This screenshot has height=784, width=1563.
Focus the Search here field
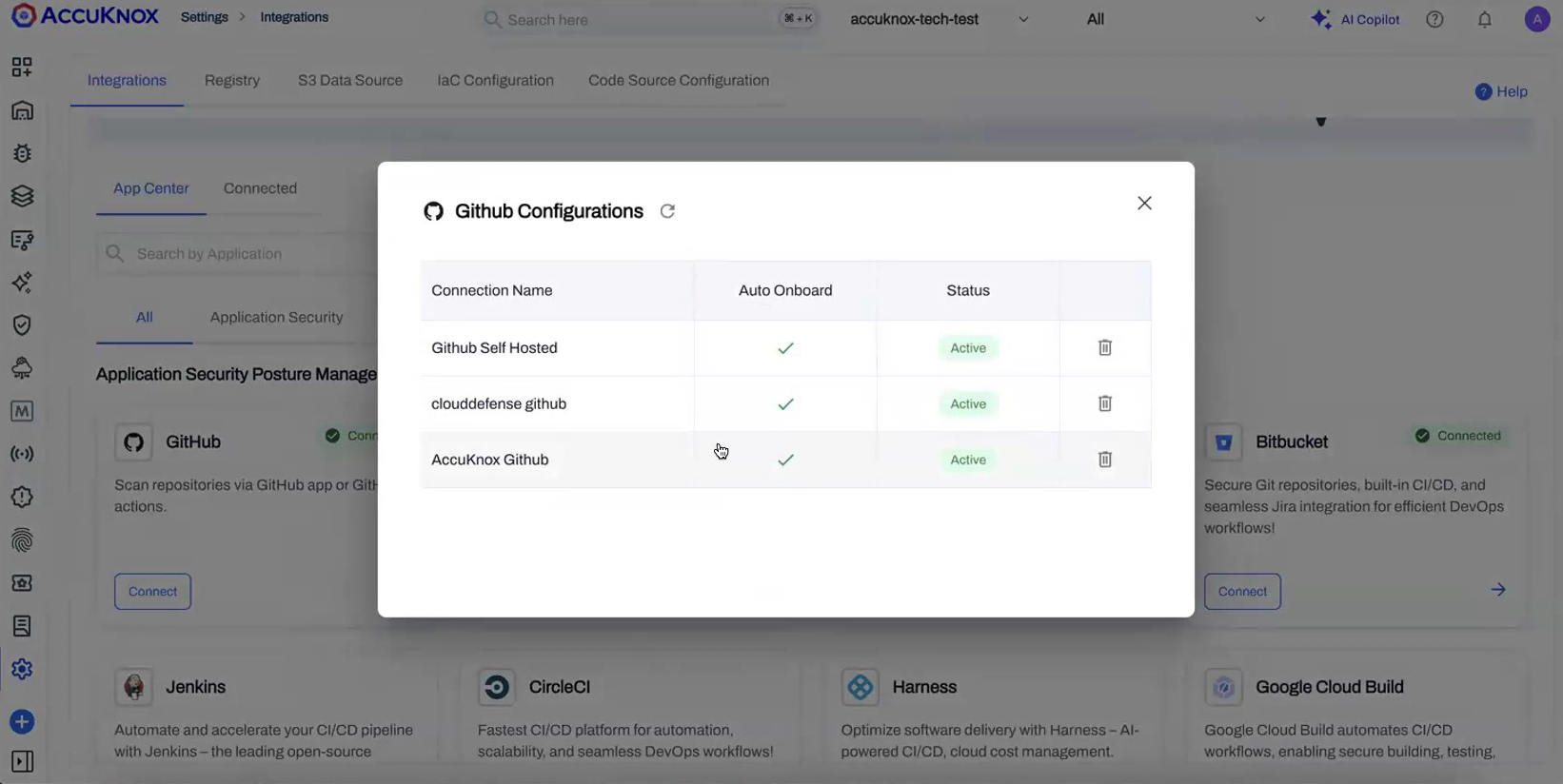650,19
